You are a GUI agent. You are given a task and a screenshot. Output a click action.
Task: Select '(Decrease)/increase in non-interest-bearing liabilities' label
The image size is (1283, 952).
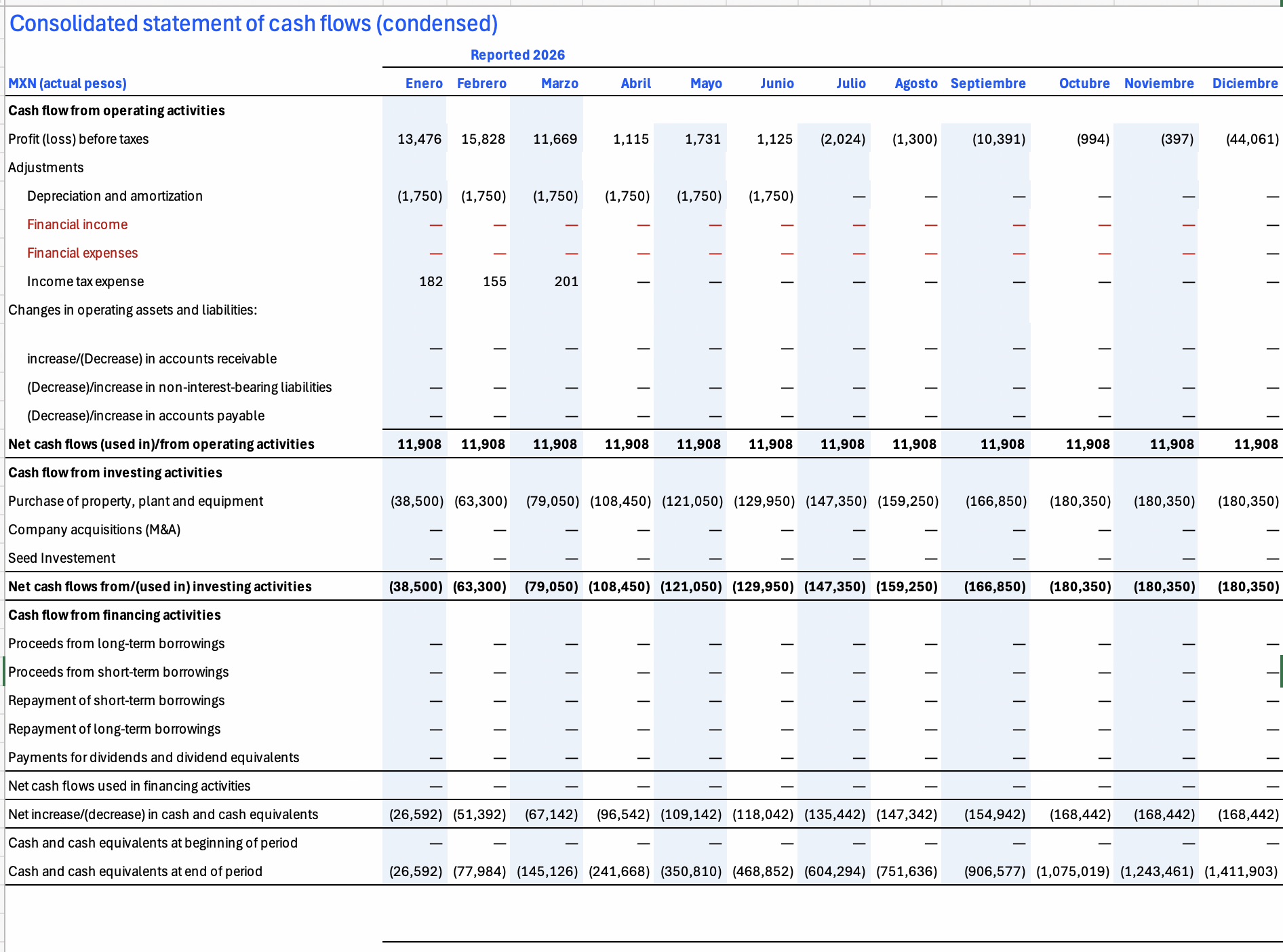[x=180, y=387]
